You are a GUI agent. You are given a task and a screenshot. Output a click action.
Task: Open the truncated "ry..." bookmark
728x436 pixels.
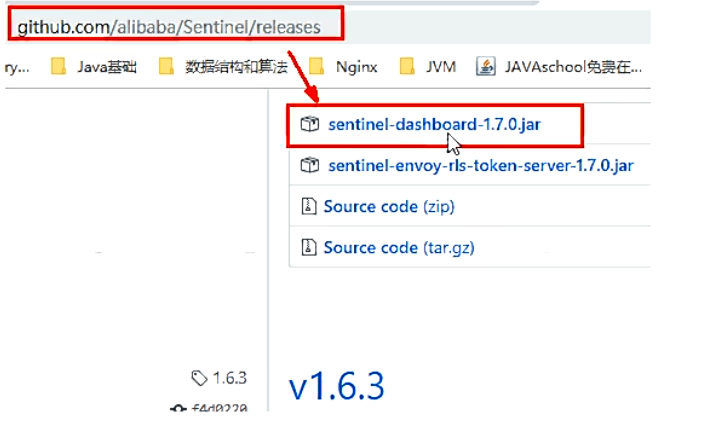click(17, 67)
